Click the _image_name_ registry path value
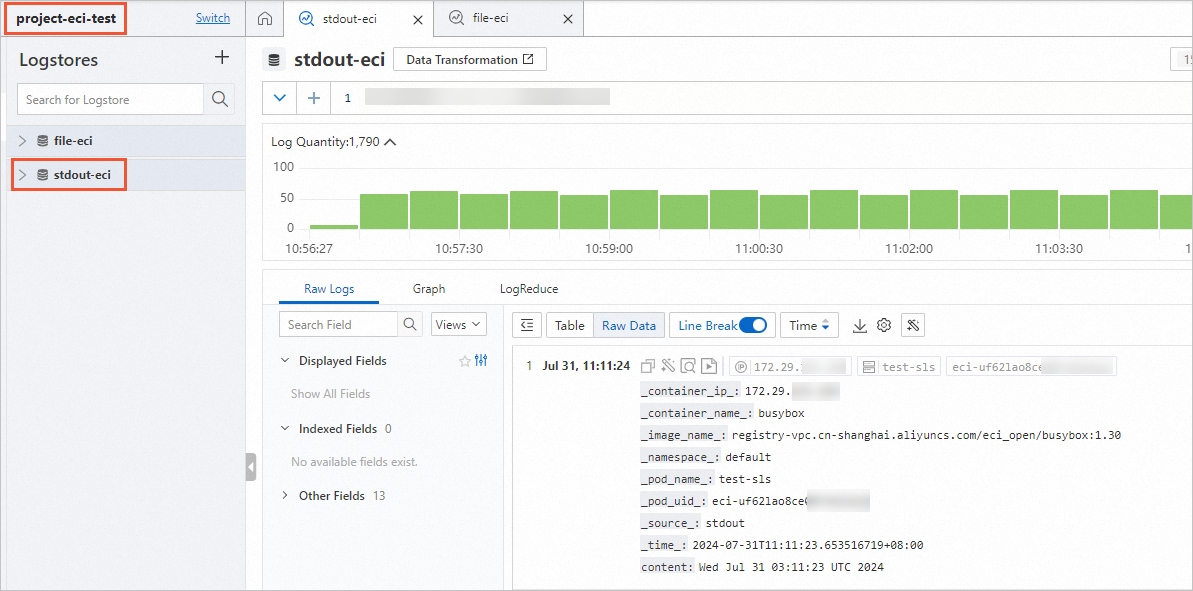The height and width of the screenshot is (591, 1193). click(926, 435)
